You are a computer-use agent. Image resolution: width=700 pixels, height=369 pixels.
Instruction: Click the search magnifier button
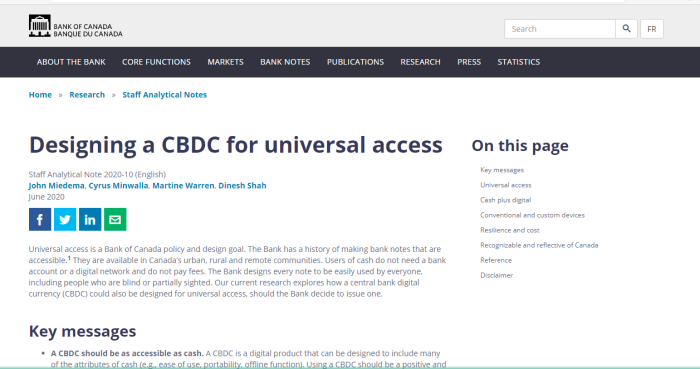[x=626, y=29]
